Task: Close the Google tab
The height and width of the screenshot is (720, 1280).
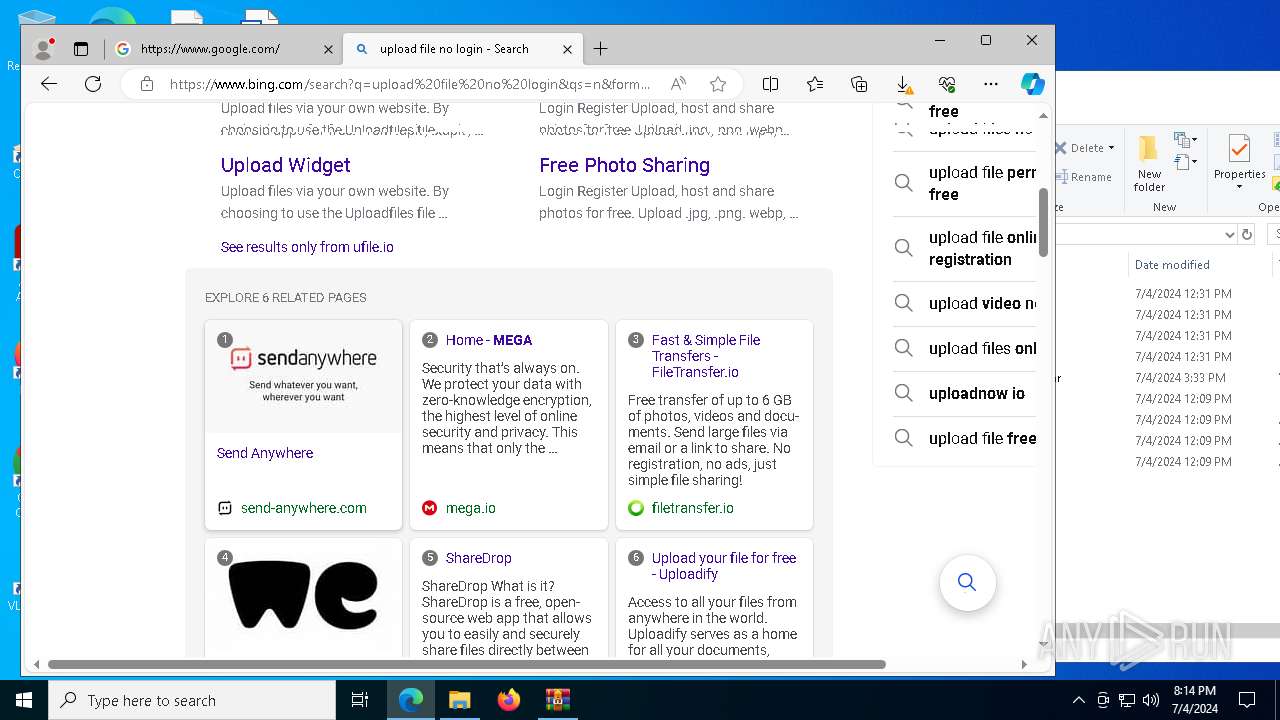Action: (x=328, y=48)
